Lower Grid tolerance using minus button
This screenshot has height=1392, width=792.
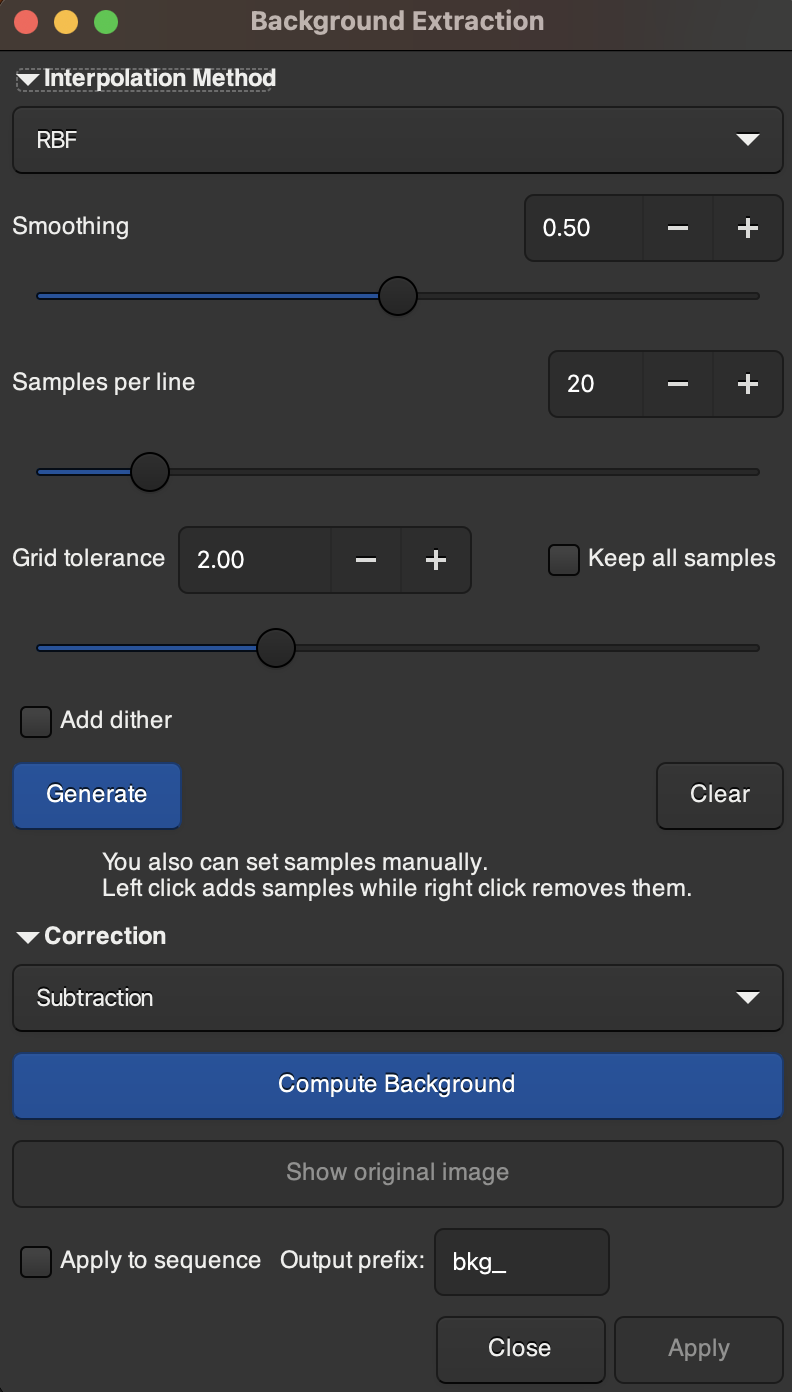(x=365, y=560)
